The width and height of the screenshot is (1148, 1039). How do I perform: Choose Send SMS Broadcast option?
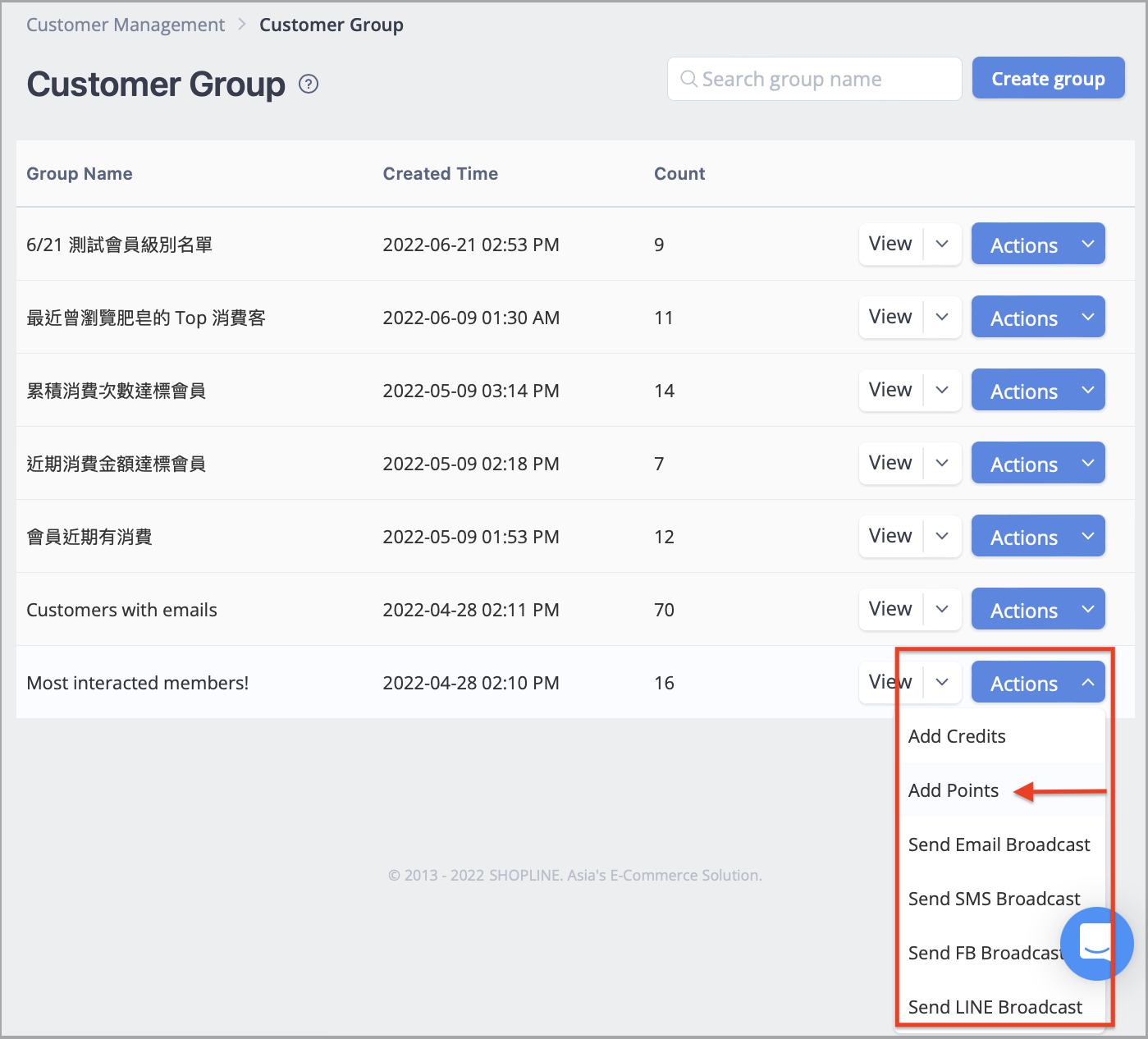coord(994,899)
